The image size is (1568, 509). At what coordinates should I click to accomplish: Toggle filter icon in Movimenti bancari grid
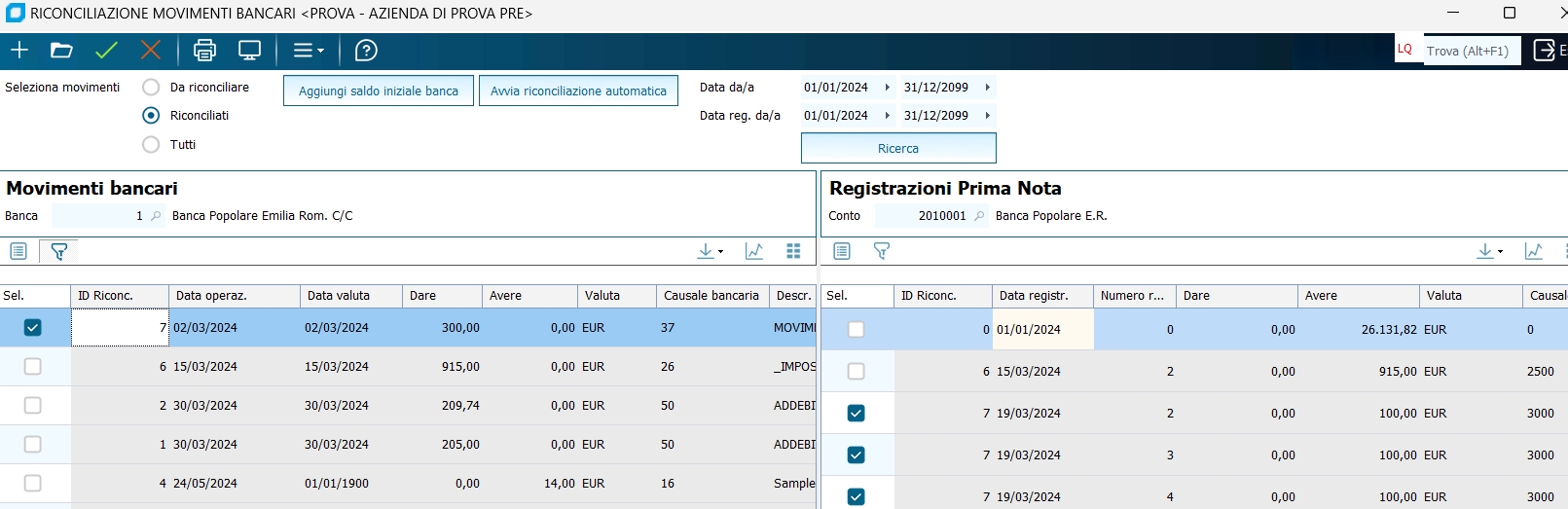pyautogui.click(x=58, y=252)
